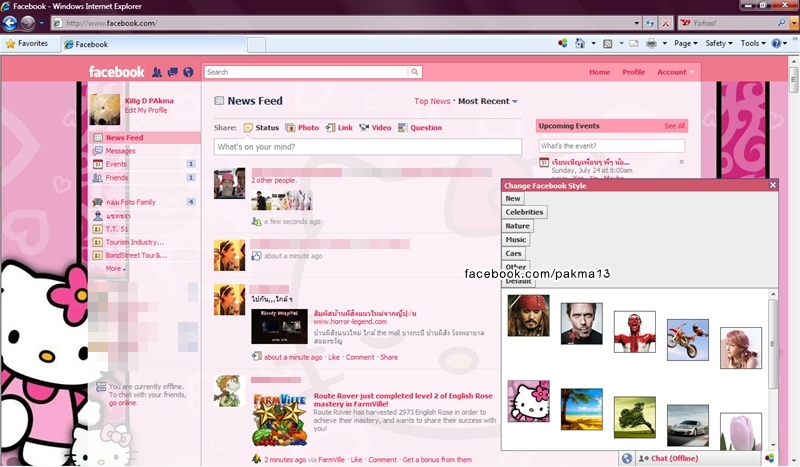Click the Chat (Offline) bar
Image resolution: width=800 pixels, height=467 pixels.
click(x=699, y=458)
